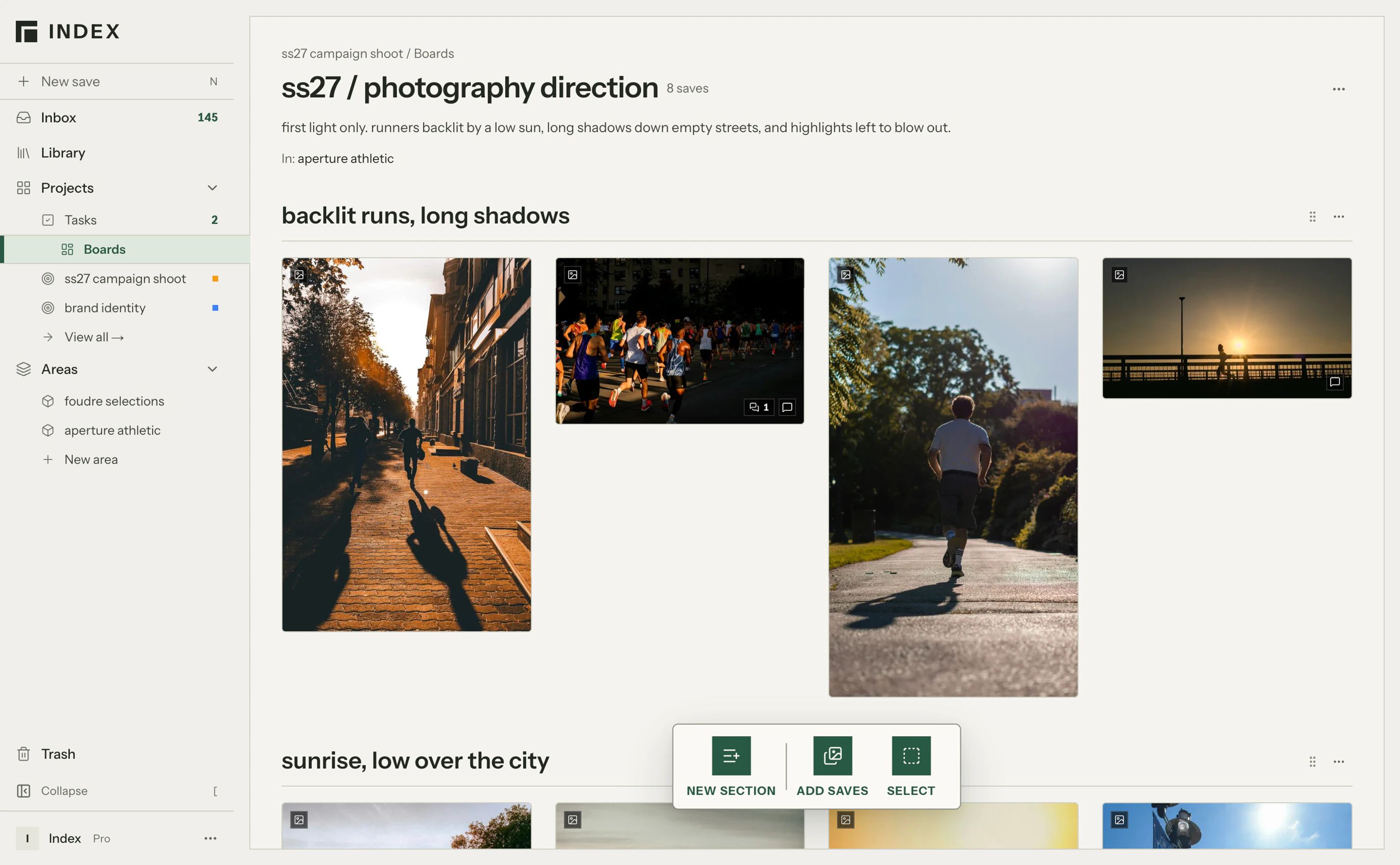Collapse the Areas section chevron
The height and width of the screenshot is (865, 1400).
212,369
